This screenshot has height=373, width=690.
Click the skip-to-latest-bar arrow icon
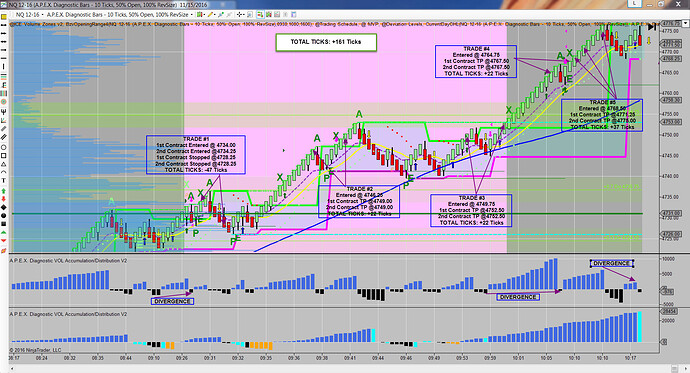[652, 28]
